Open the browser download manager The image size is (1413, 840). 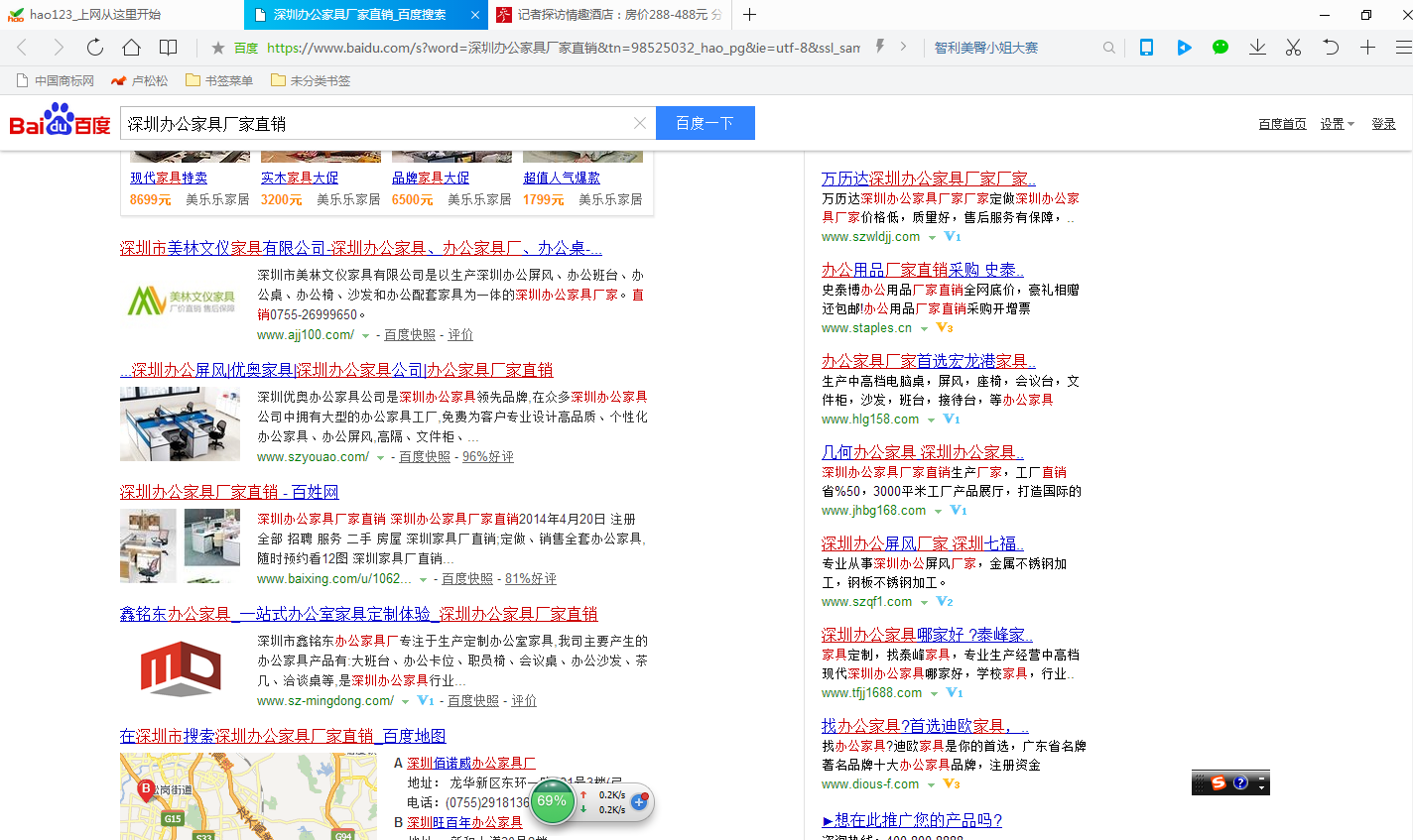[1256, 47]
